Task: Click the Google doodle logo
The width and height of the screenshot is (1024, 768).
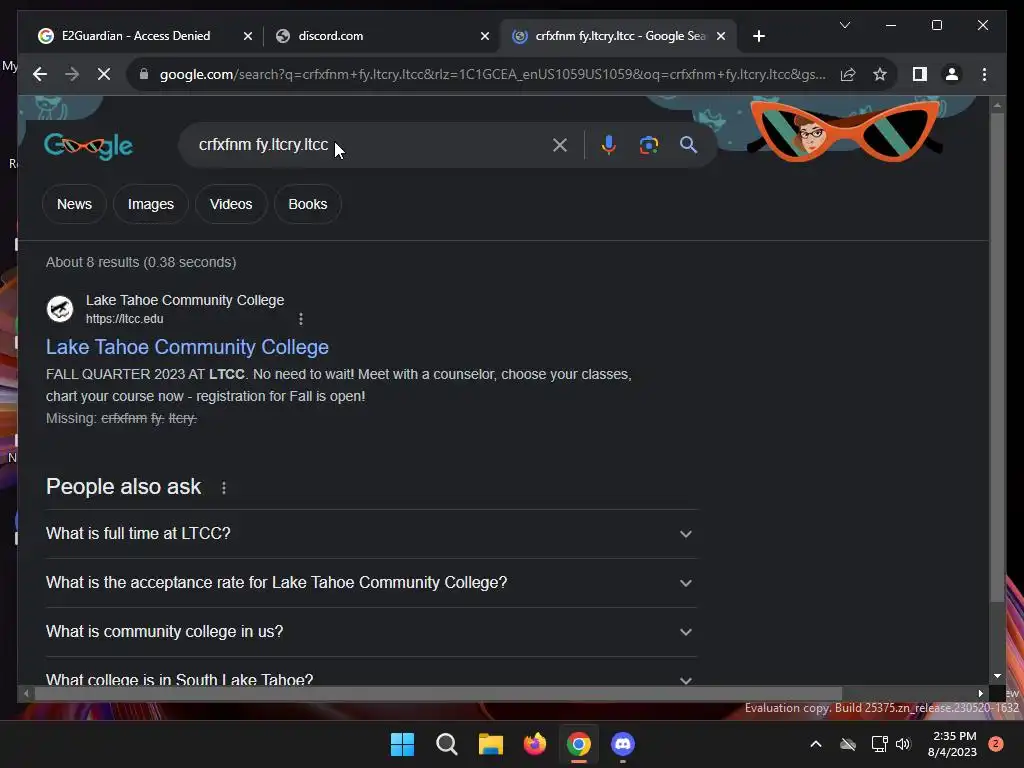Action: 88,145
